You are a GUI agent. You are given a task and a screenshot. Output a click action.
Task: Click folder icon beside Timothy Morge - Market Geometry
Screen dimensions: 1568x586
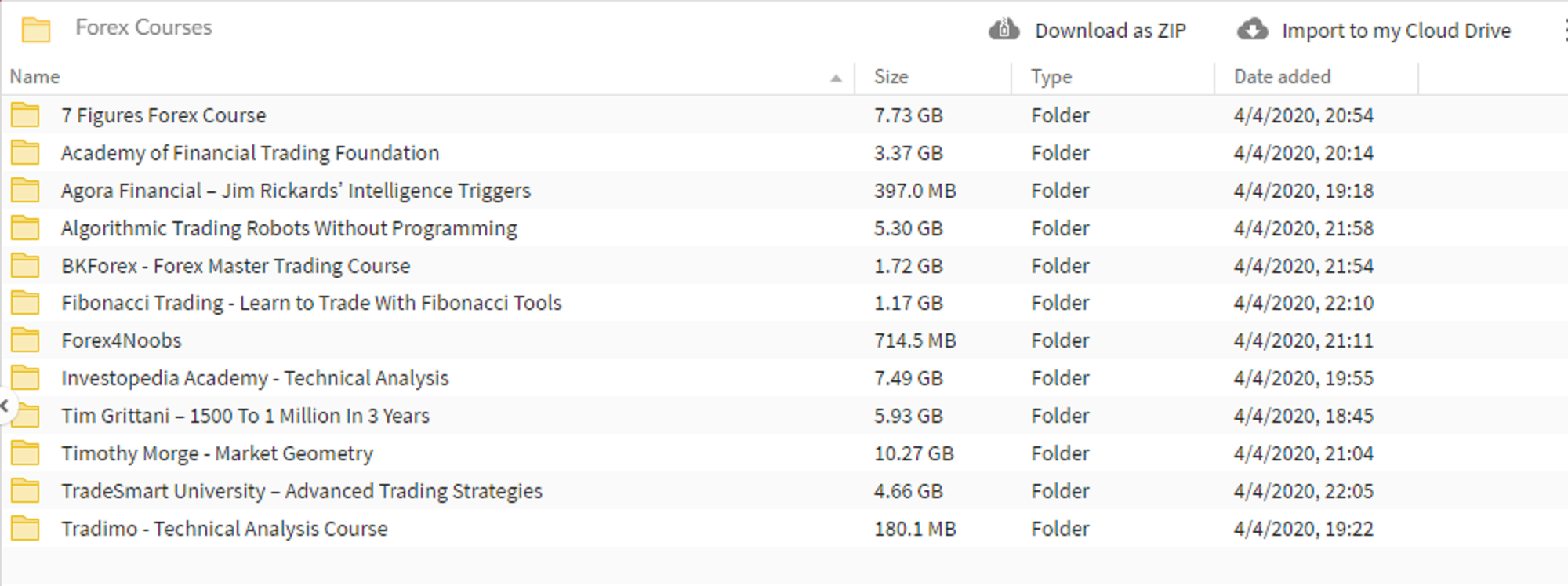click(x=25, y=453)
